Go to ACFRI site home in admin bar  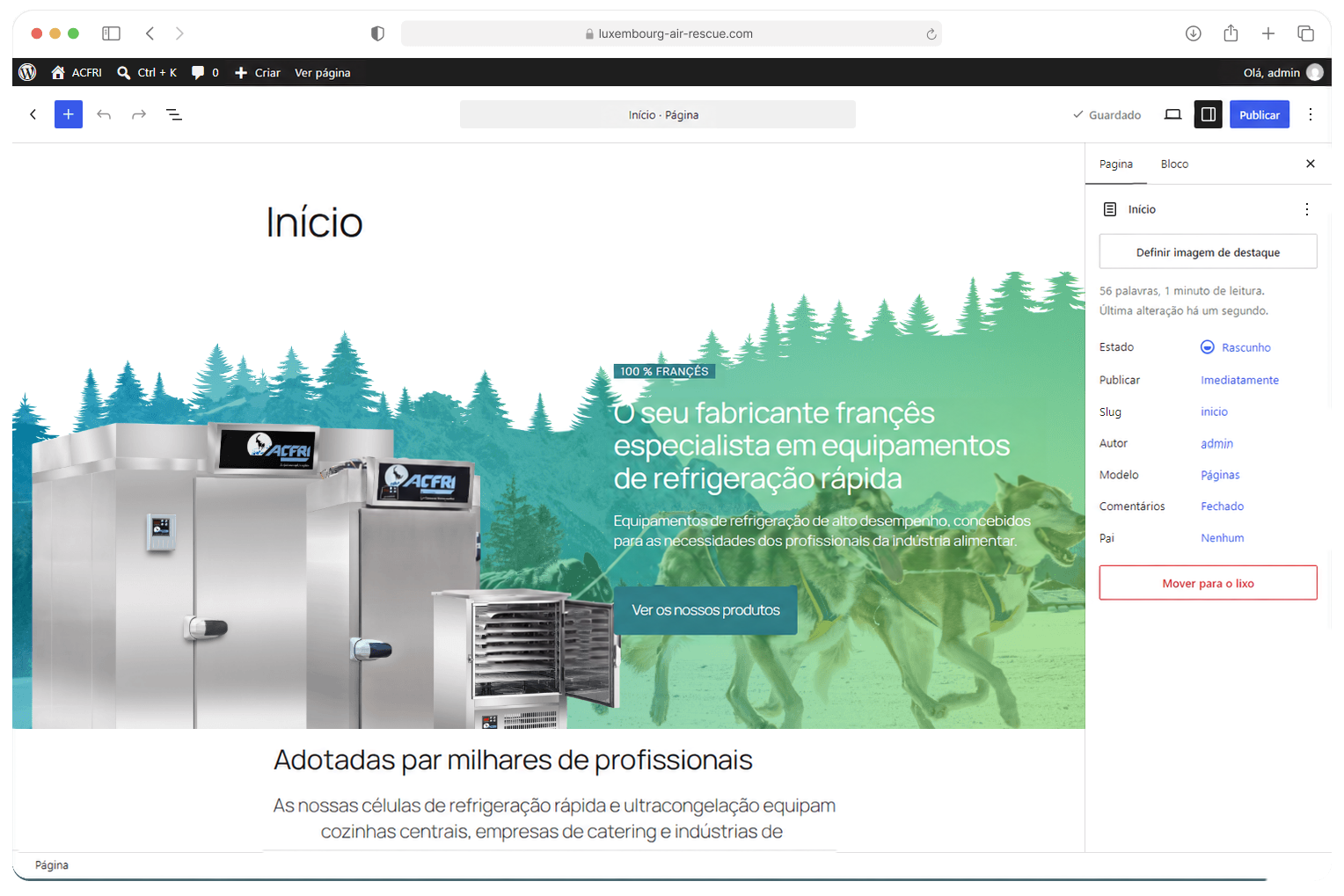77,72
